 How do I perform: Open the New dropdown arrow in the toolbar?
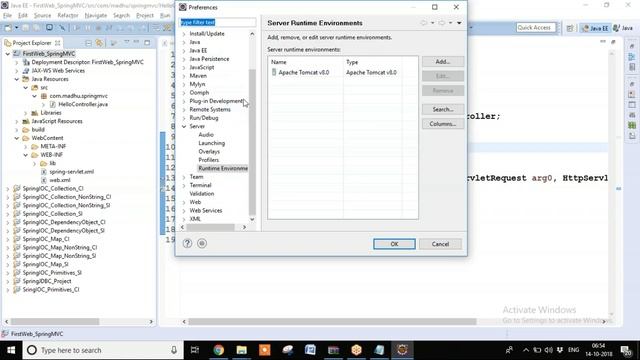point(16,28)
